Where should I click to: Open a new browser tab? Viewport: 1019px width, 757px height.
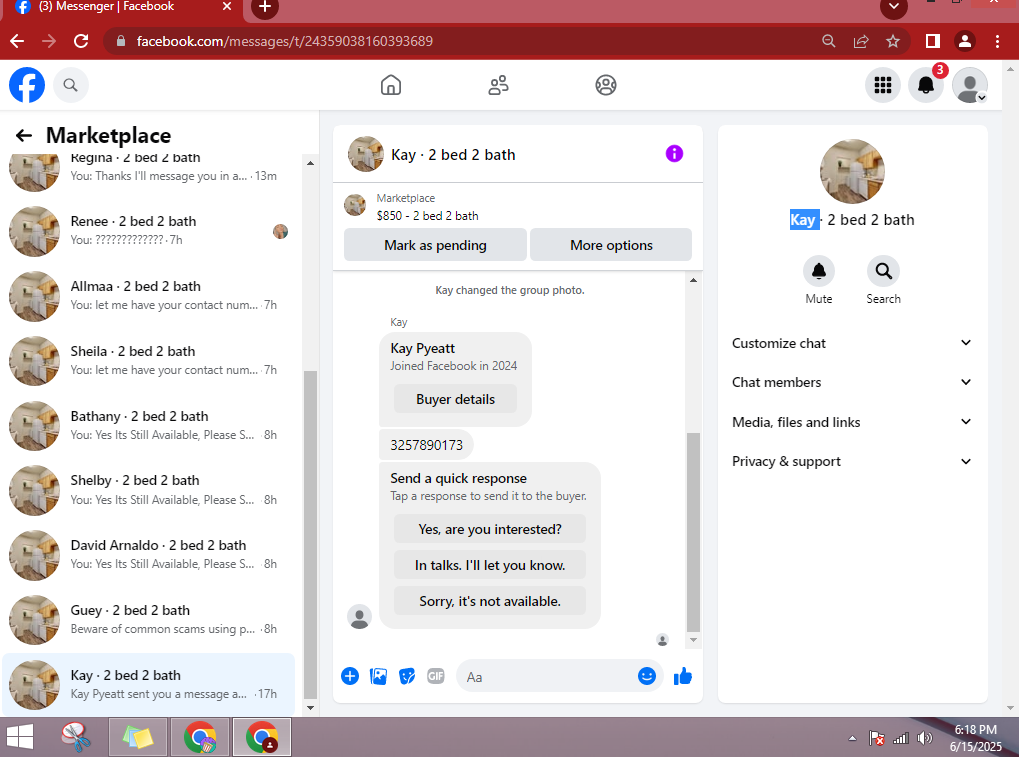(x=264, y=7)
